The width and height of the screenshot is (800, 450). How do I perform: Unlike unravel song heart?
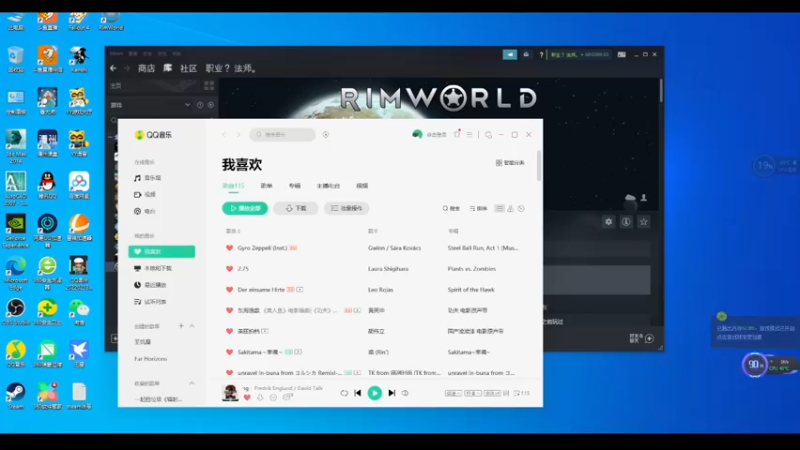click(x=230, y=373)
